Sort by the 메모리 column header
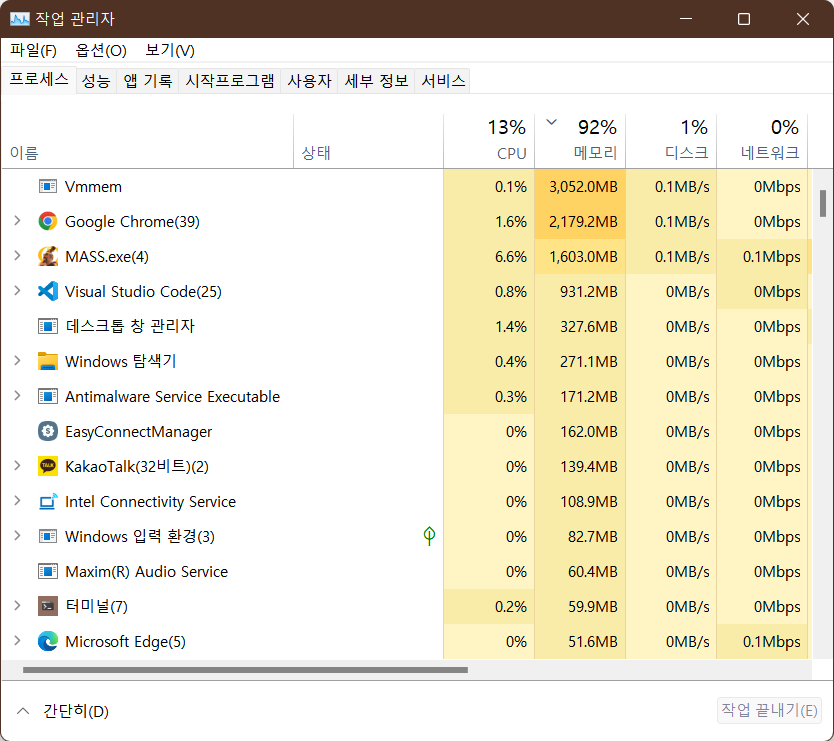This screenshot has height=741, width=834. 580,141
